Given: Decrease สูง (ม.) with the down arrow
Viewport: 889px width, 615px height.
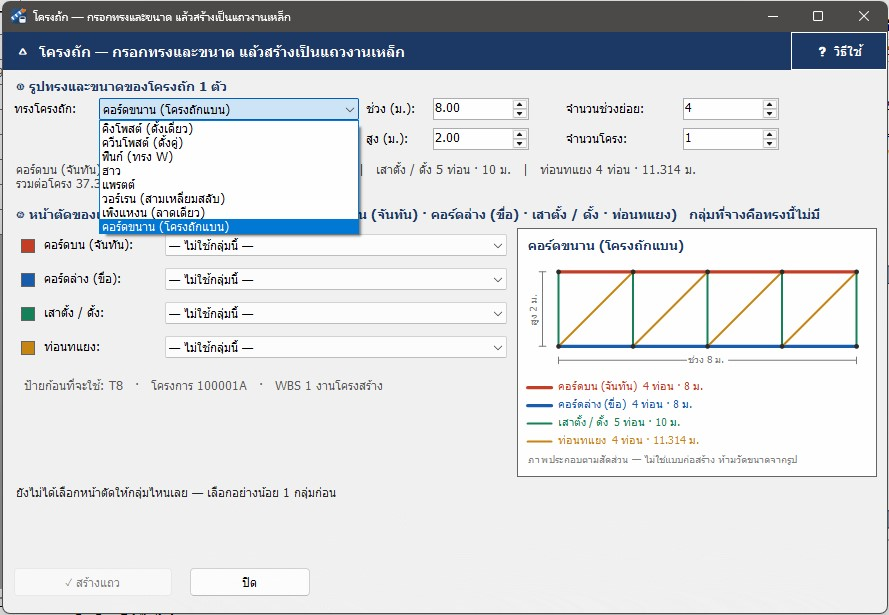Looking at the screenshot, I should 520,143.
